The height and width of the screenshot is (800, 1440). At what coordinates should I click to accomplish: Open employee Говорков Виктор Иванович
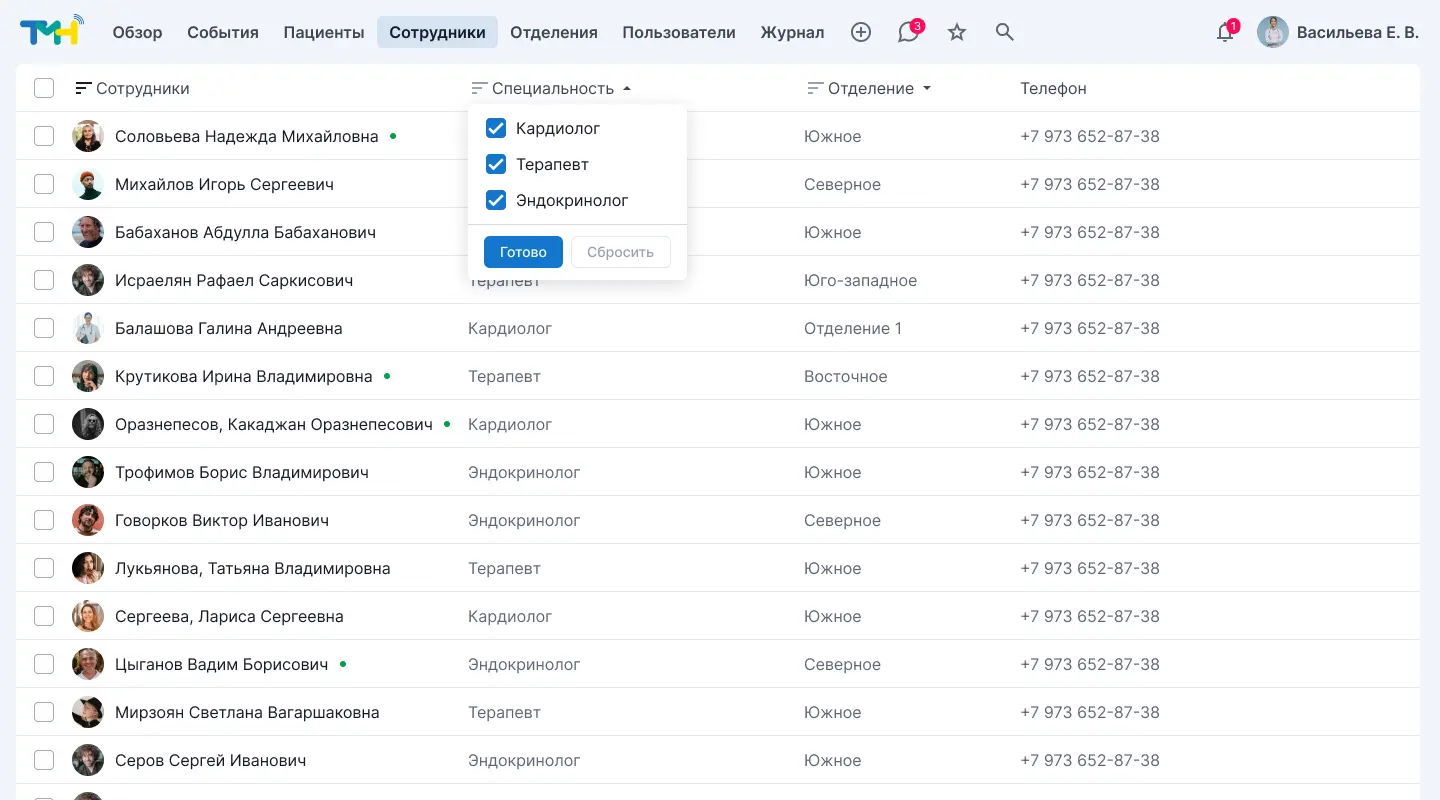pos(222,520)
